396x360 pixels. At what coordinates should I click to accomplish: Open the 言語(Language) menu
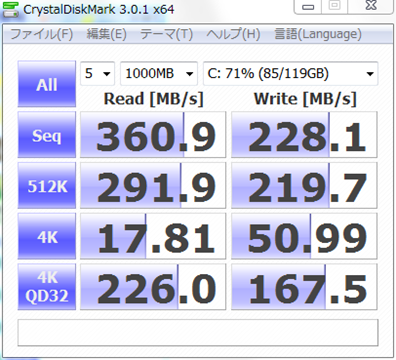tap(318, 34)
